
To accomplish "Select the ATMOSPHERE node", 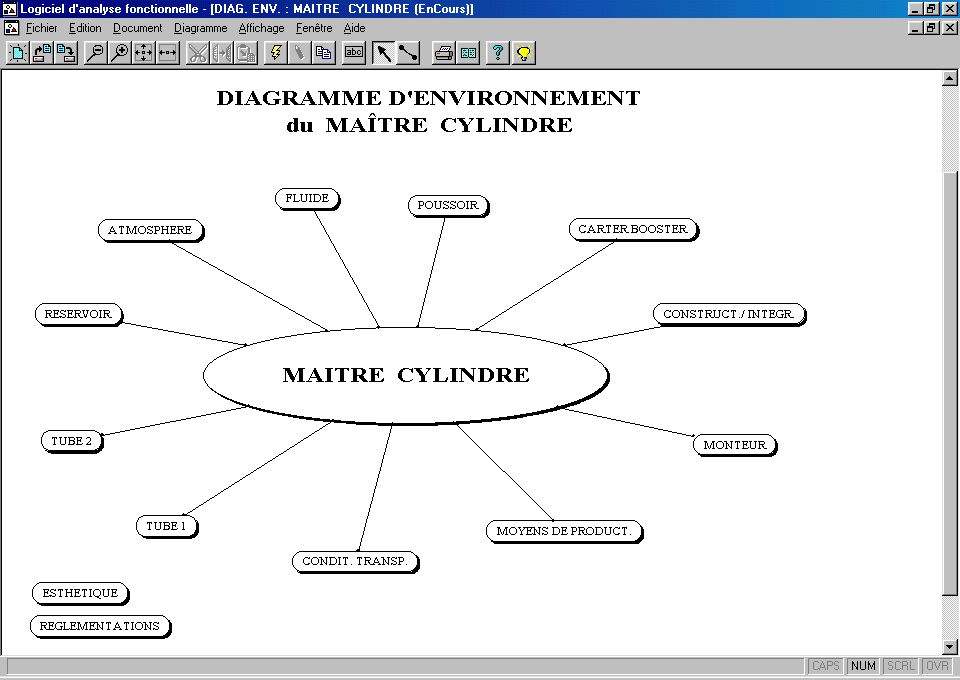I will [x=151, y=230].
